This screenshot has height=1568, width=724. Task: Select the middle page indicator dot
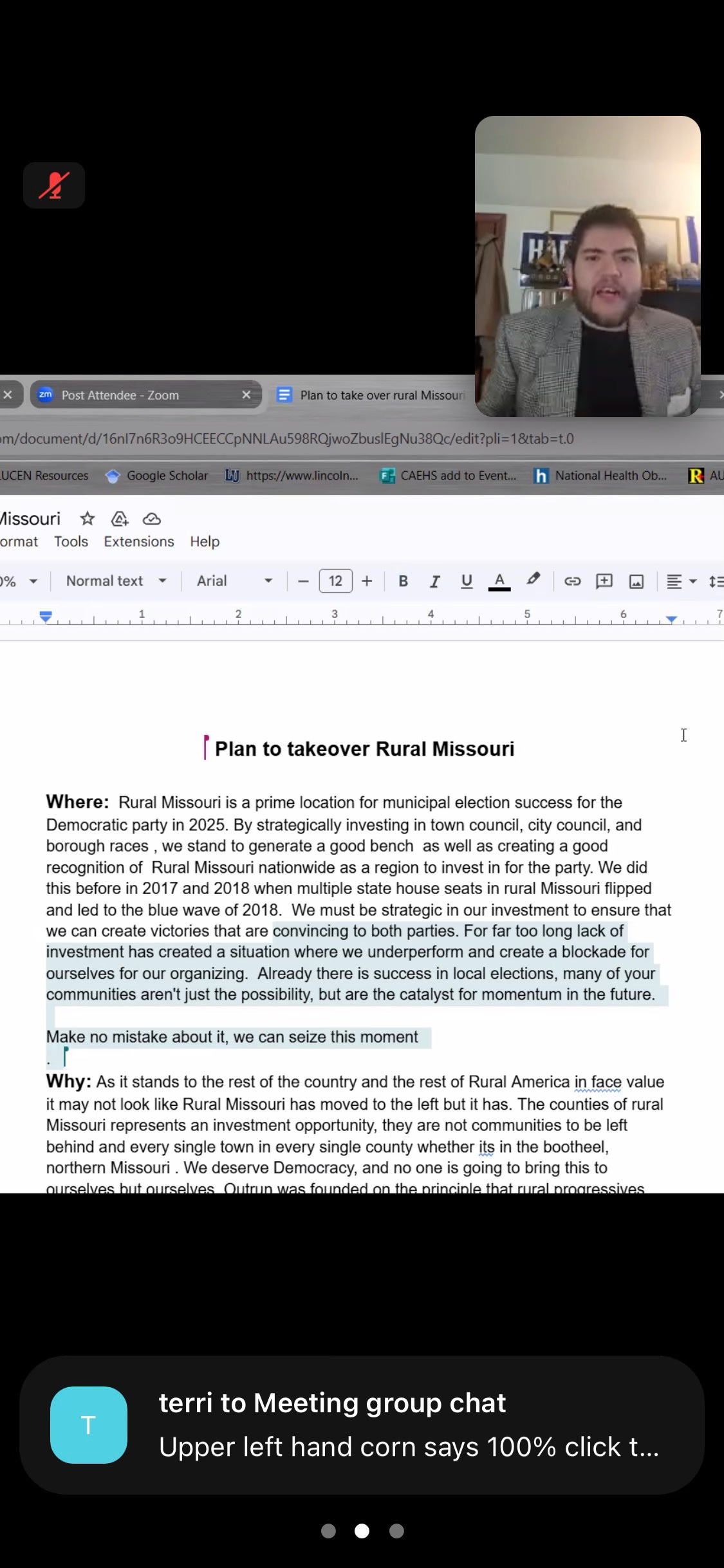[x=362, y=1531]
